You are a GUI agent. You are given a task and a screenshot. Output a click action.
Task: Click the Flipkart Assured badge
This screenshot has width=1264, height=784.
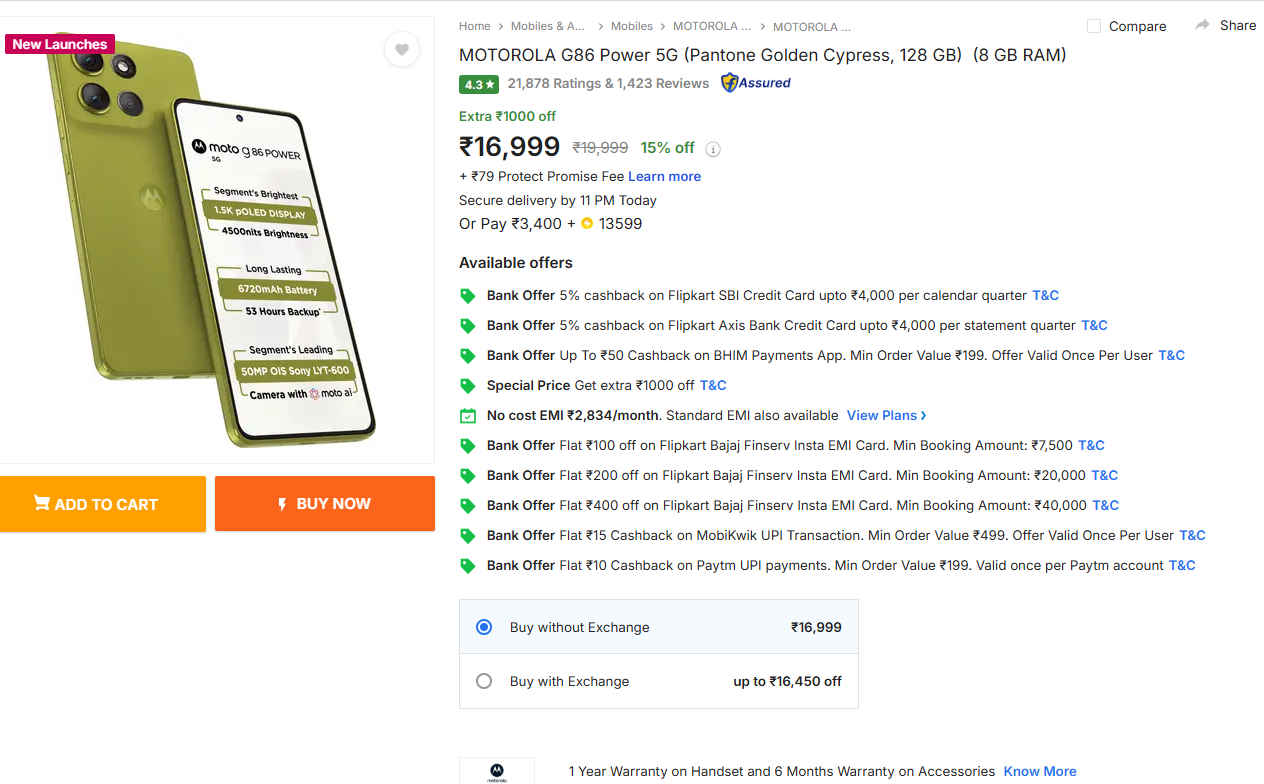click(x=756, y=83)
